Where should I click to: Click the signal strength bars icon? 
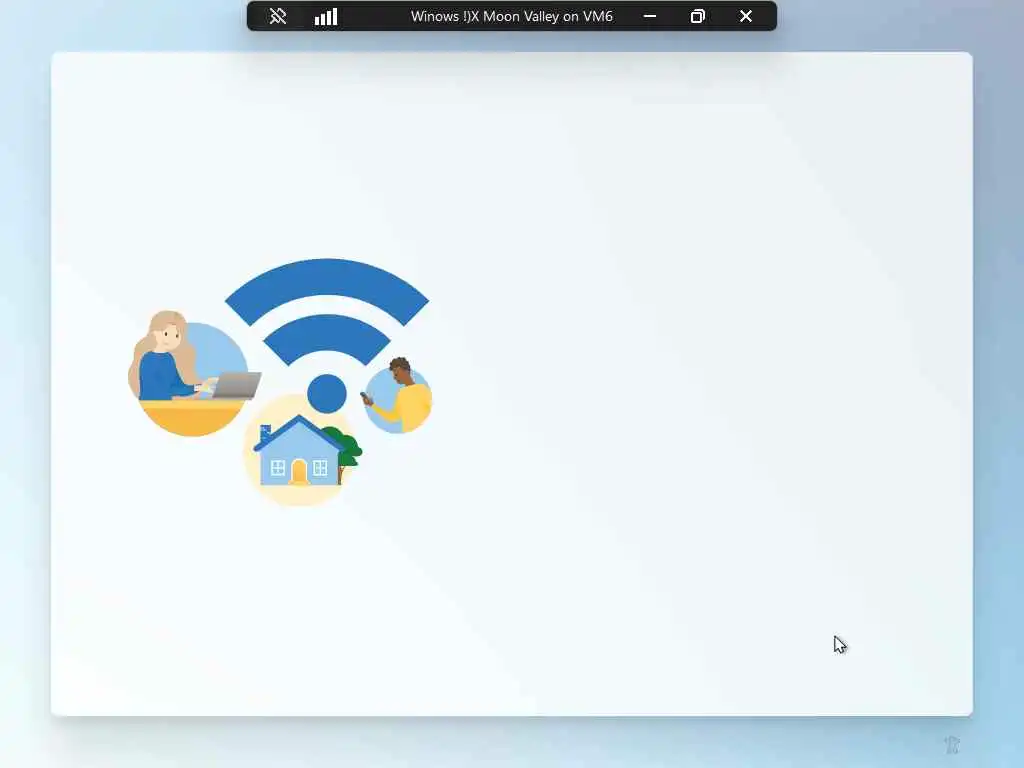(x=326, y=16)
